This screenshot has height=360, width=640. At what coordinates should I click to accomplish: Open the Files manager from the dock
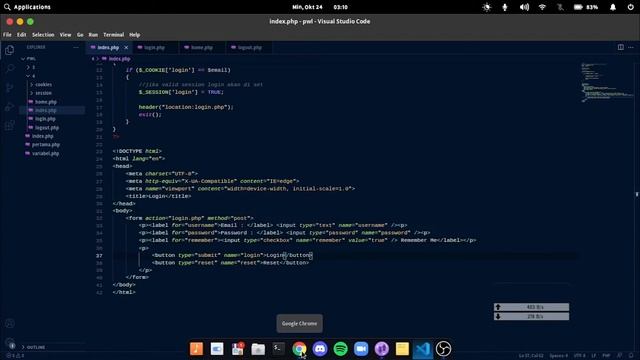258,349
